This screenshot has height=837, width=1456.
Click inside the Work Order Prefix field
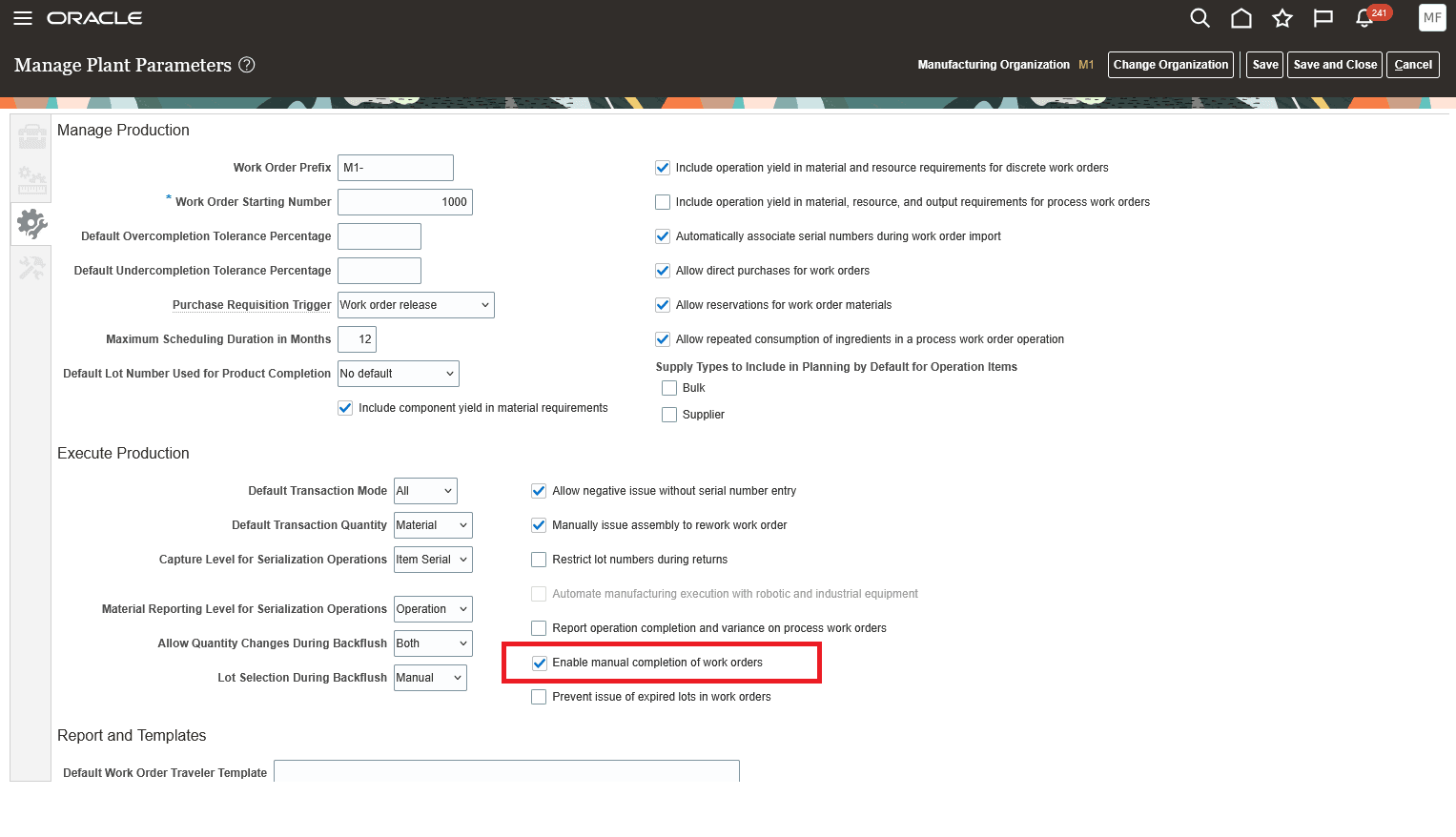point(395,167)
